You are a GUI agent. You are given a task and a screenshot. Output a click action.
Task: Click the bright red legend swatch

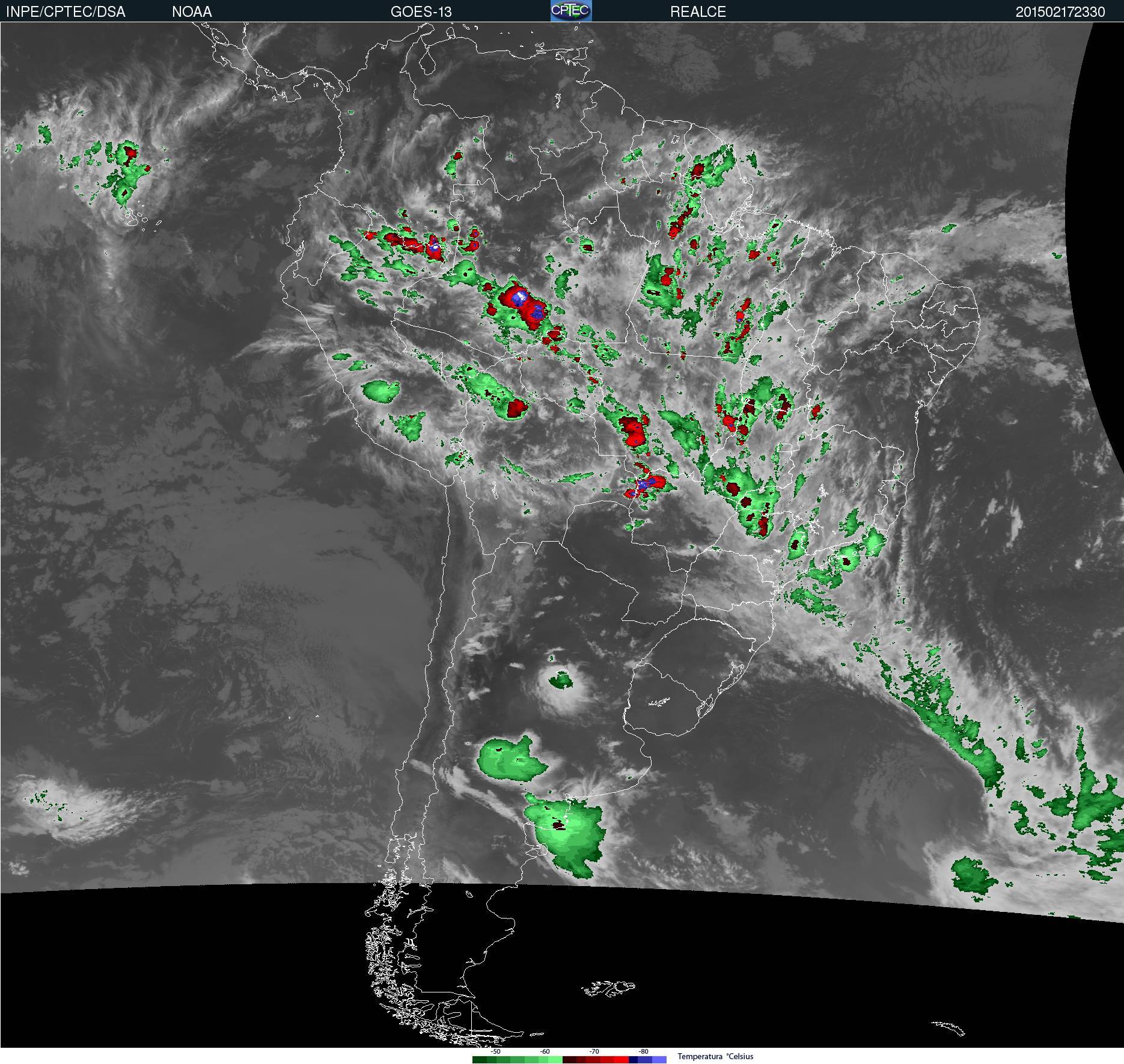pyautogui.click(x=622, y=1060)
